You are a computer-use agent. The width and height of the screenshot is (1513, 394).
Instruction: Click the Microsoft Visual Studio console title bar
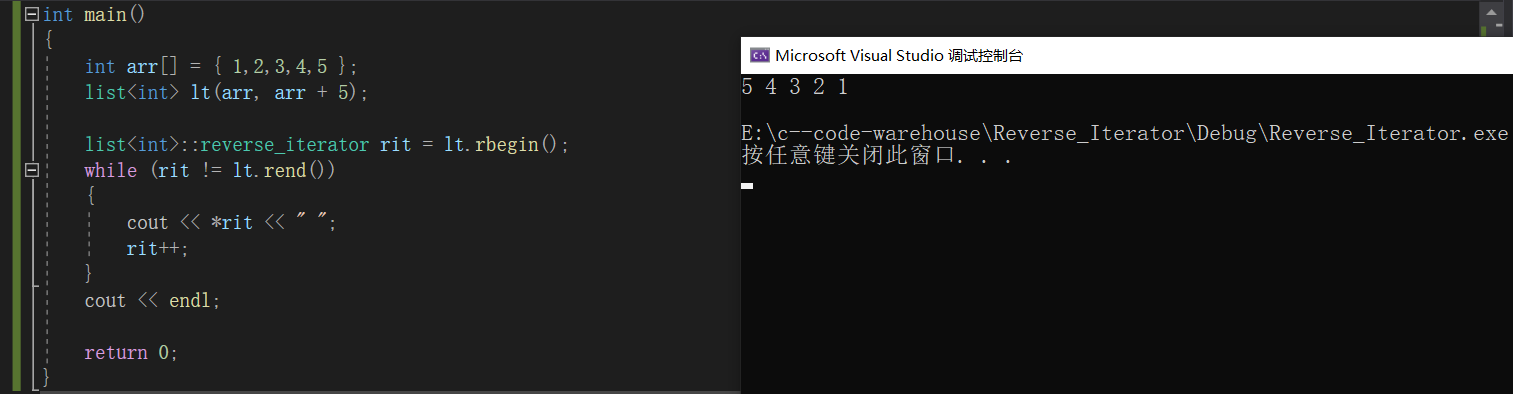coord(1126,56)
